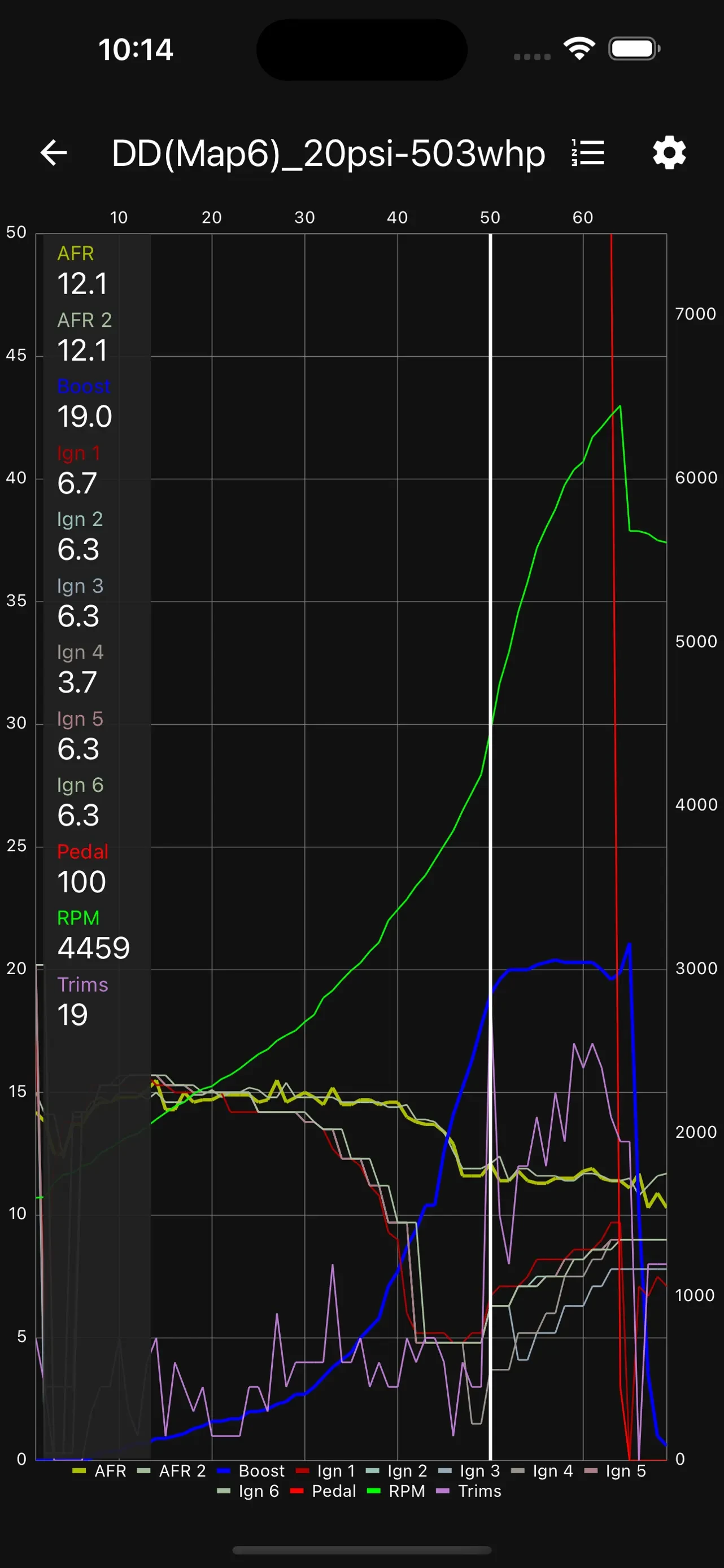Viewport: 724px width, 1568px height.
Task: Toggle Ign 3 legend entry
Action: 469,1470
